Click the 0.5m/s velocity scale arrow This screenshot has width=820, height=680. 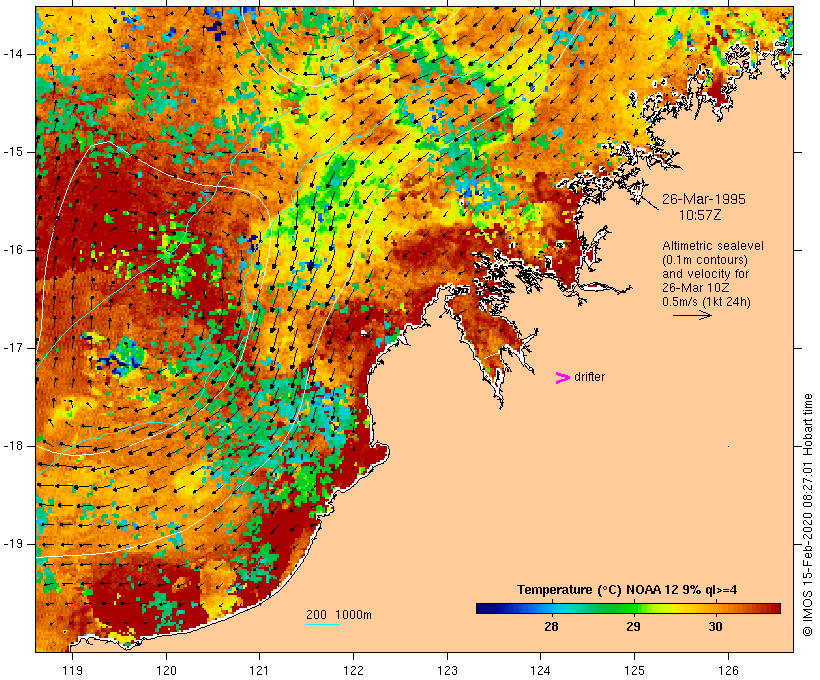(x=692, y=315)
